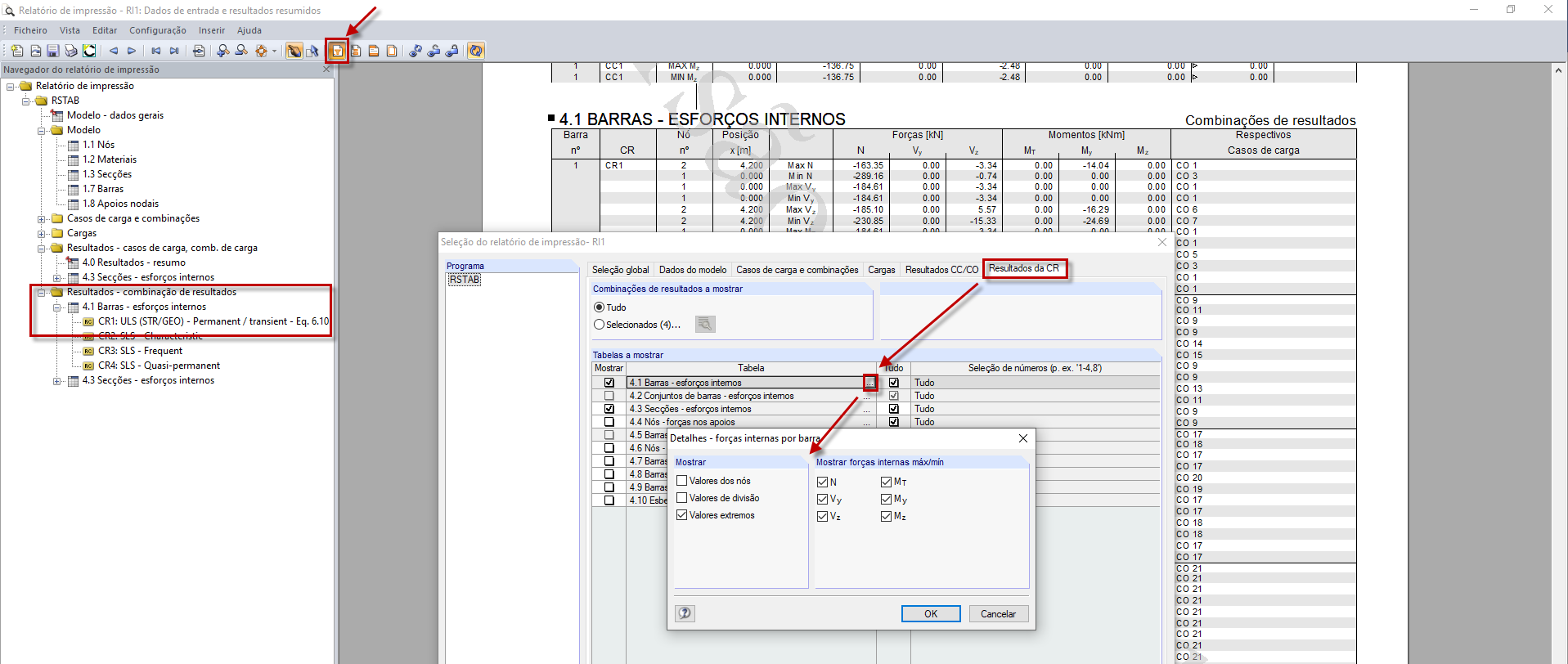Viewport: 1568px width, 664px height.
Task: Open the Ajuda menu
Action: tap(249, 30)
